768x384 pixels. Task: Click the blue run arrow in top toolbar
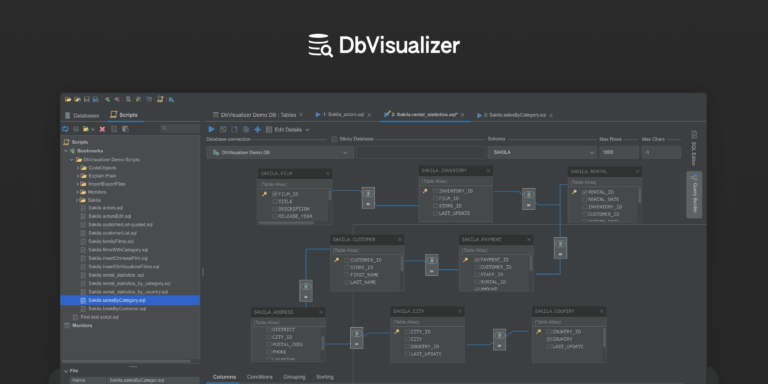coord(171,99)
